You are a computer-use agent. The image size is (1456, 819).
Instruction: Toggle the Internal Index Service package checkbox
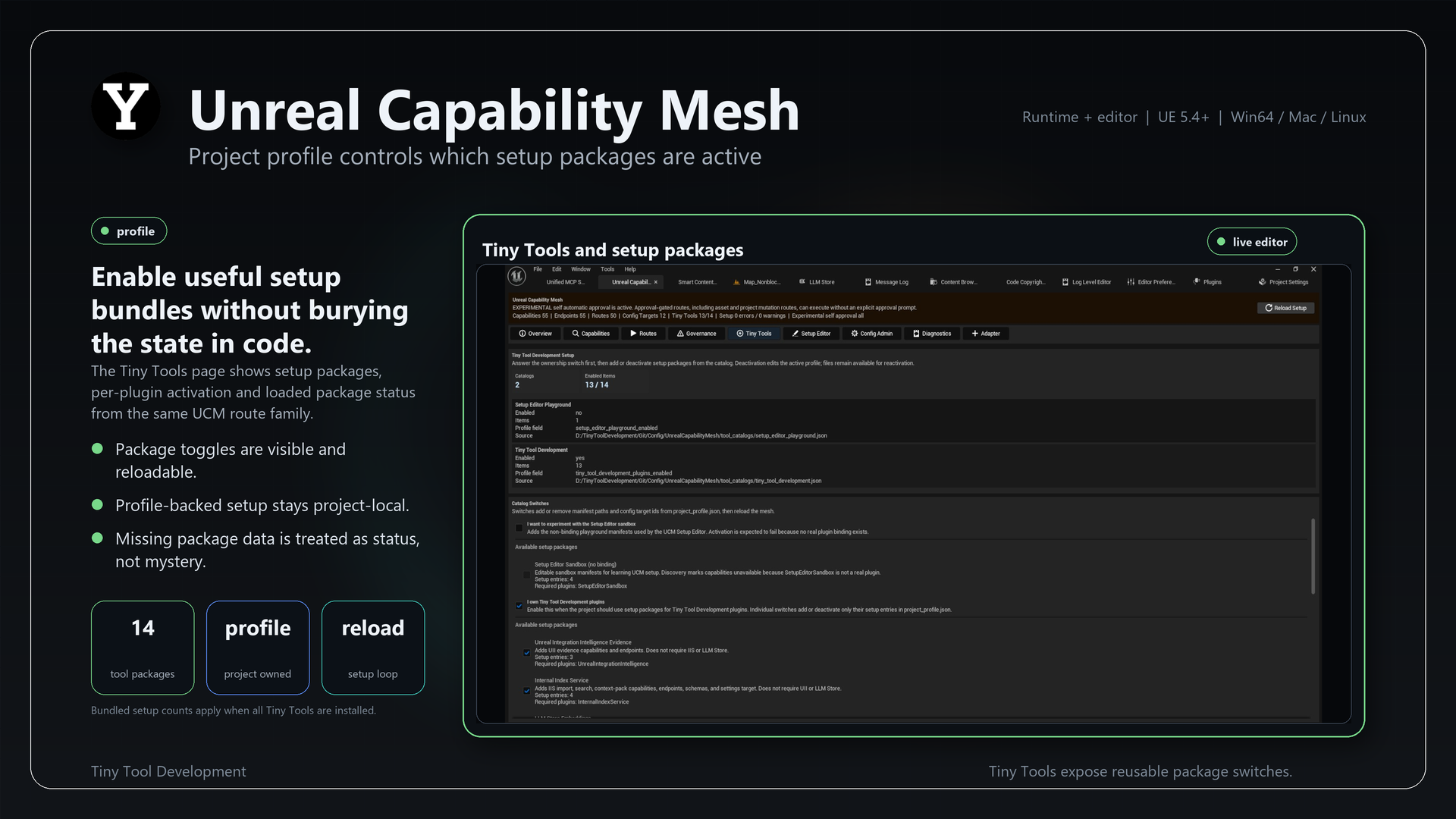click(527, 691)
